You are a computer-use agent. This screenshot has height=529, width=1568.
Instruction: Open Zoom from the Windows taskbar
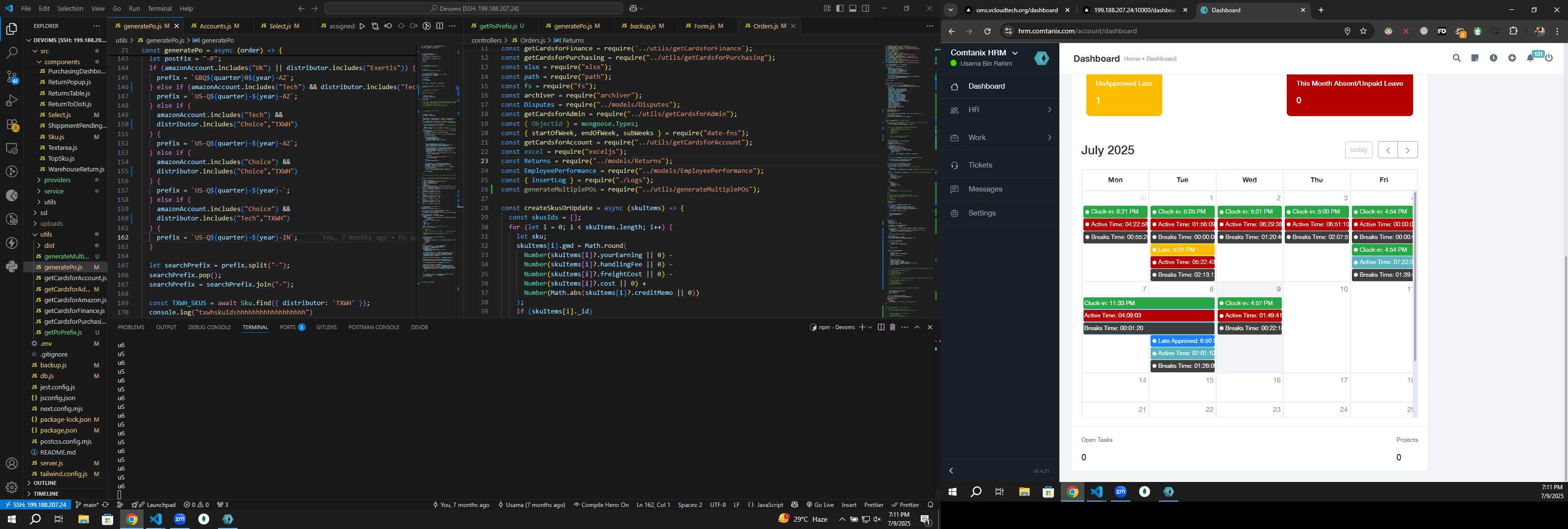(x=180, y=519)
